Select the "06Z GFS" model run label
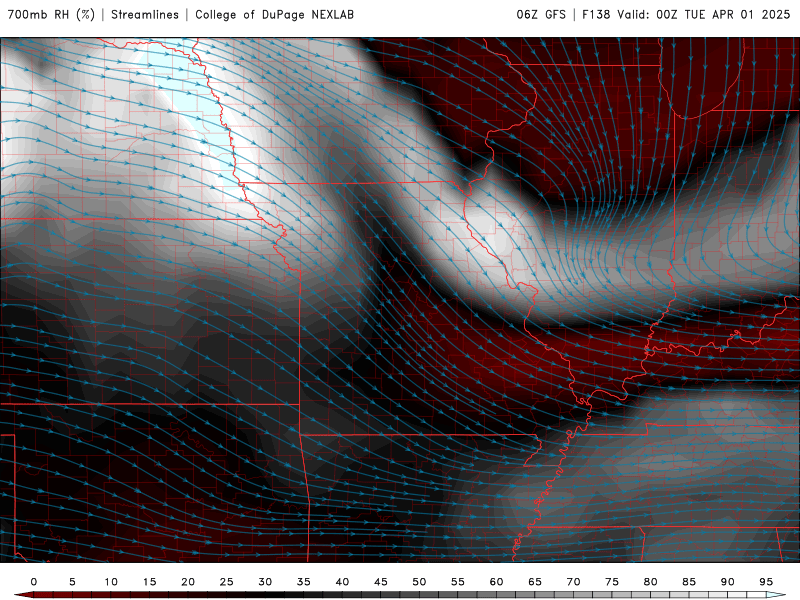 (x=541, y=15)
